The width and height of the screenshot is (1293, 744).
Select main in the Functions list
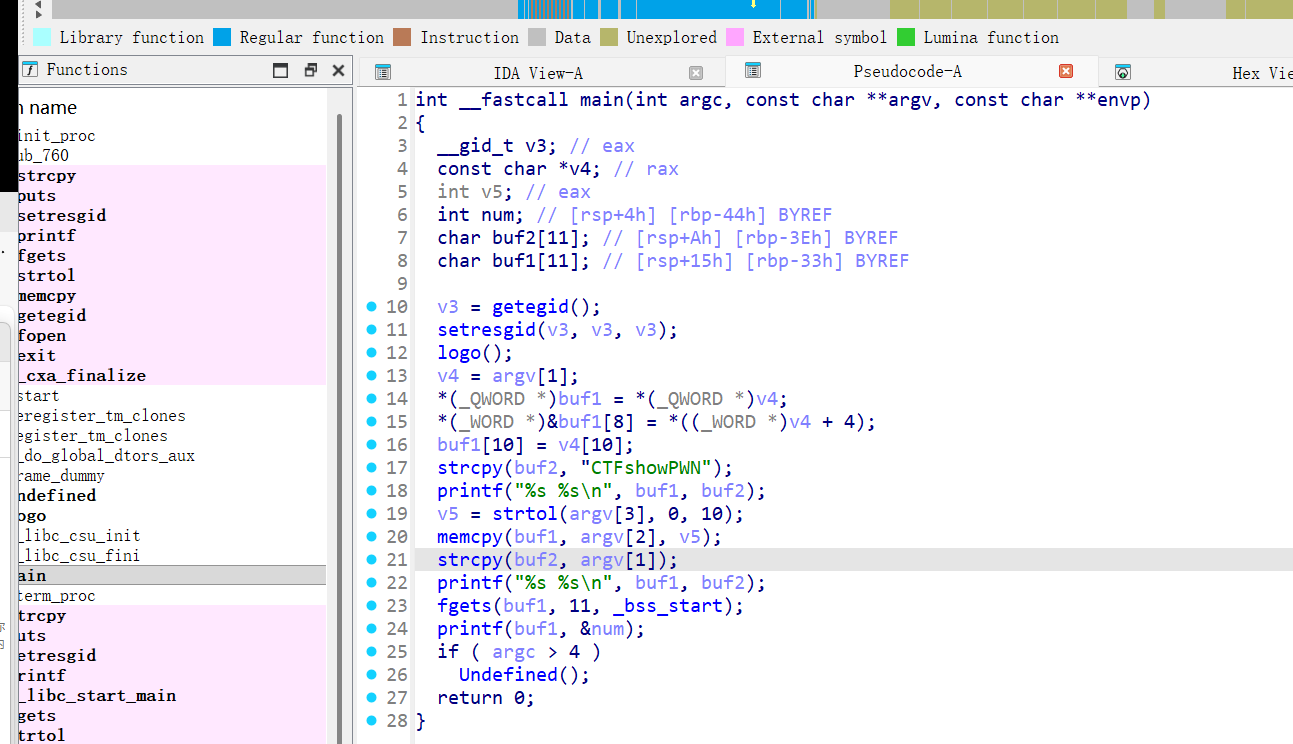tap(171, 575)
